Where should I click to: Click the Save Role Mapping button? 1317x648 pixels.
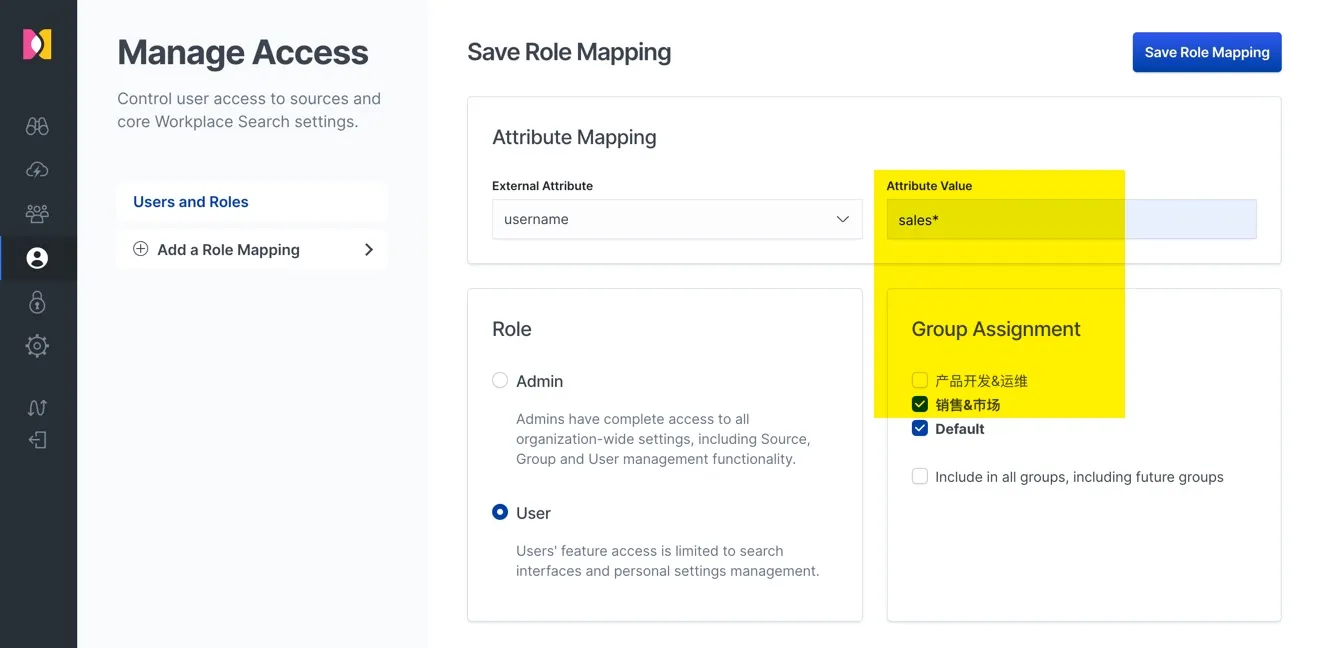coord(1206,52)
